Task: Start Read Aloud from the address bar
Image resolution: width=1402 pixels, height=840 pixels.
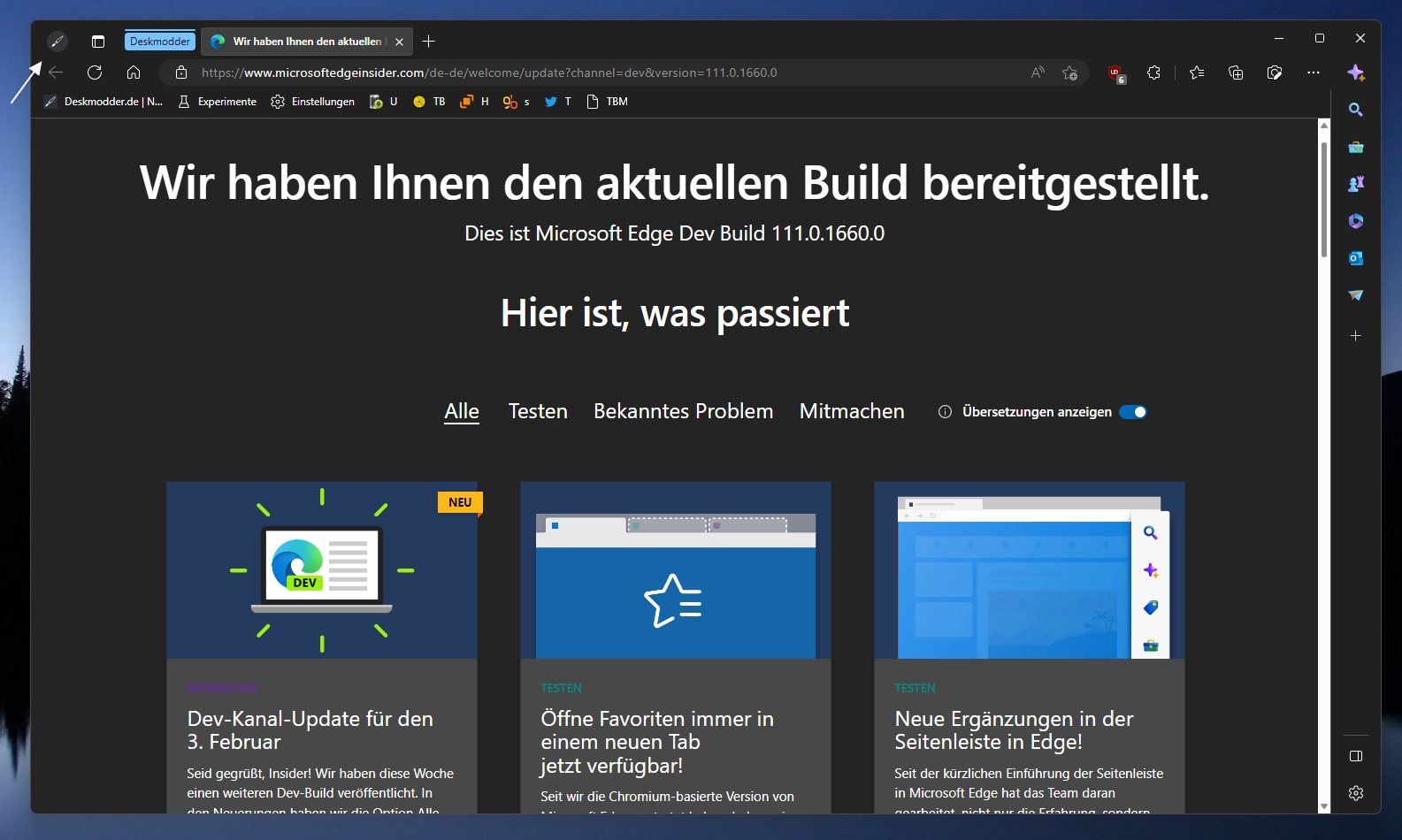Action: [x=1038, y=73]
